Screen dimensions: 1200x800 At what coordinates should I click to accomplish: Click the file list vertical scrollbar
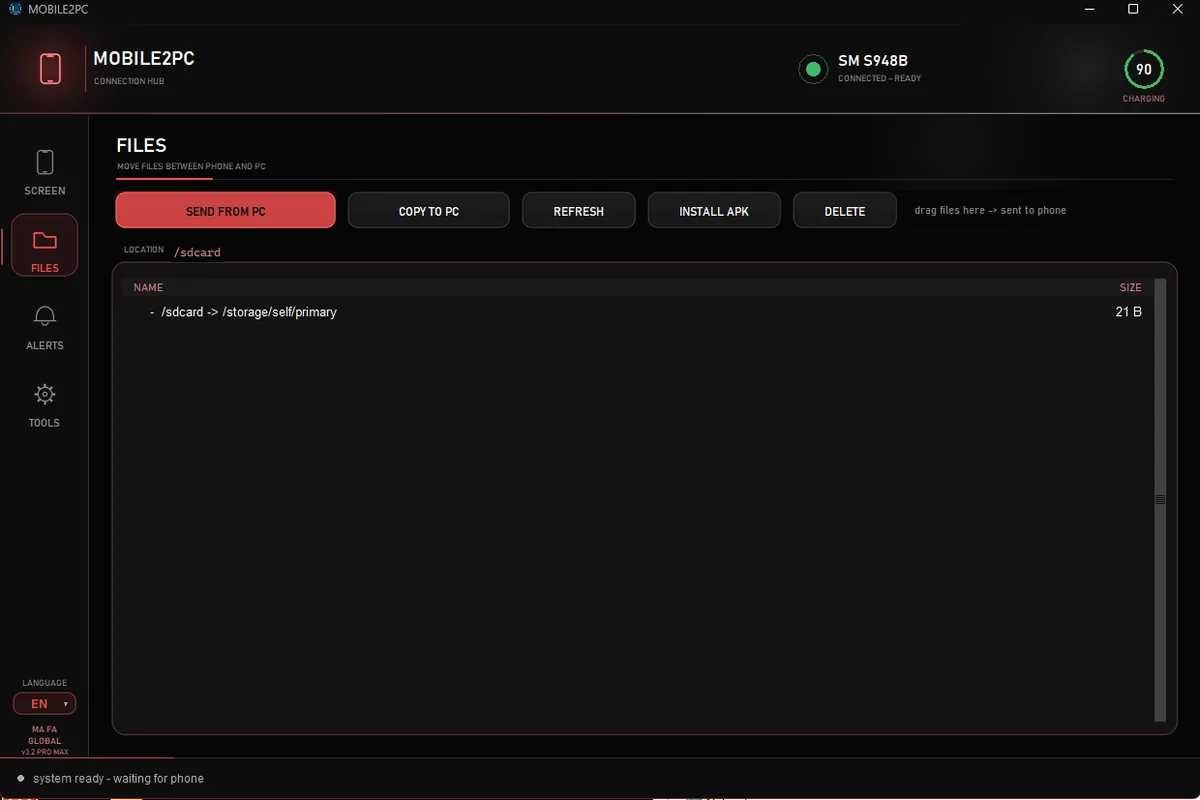click(1160, 500)
